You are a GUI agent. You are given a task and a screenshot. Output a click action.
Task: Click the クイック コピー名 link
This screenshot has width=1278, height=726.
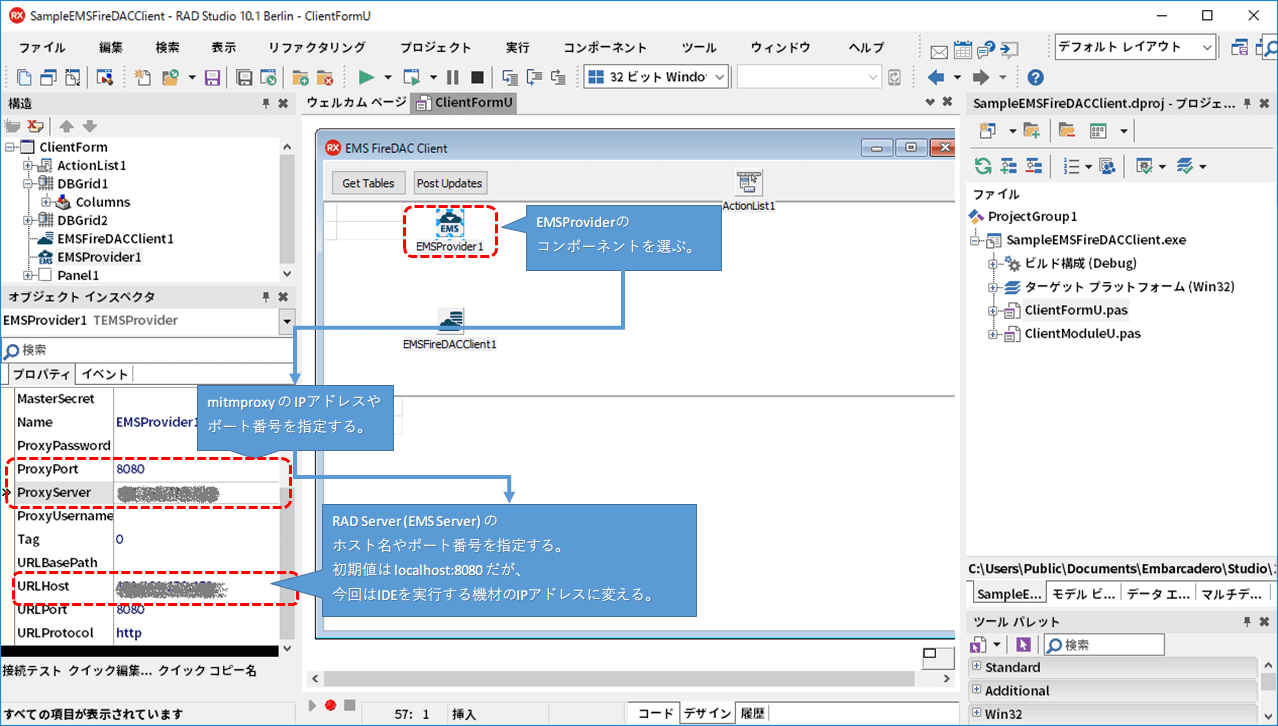[x=207, y=671]
